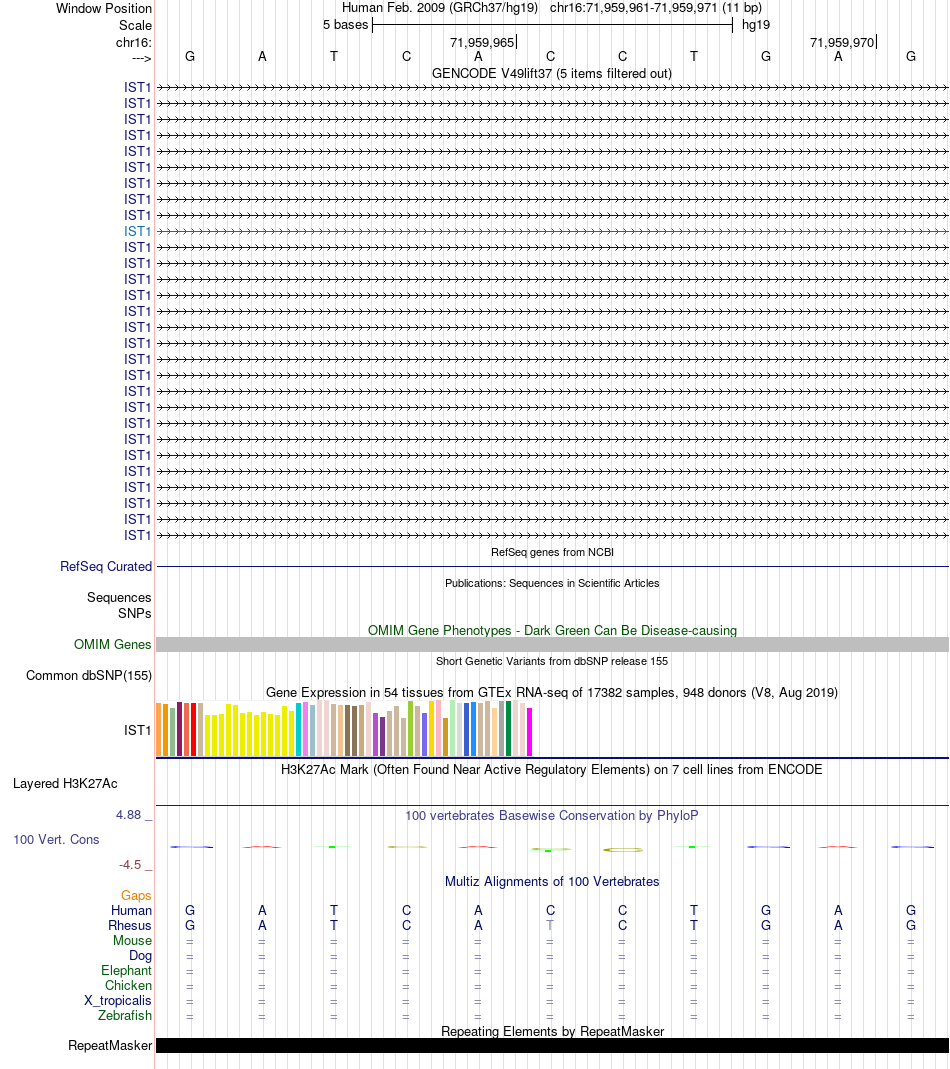Click the 4.88 PhyloP upper scale value

128,815
